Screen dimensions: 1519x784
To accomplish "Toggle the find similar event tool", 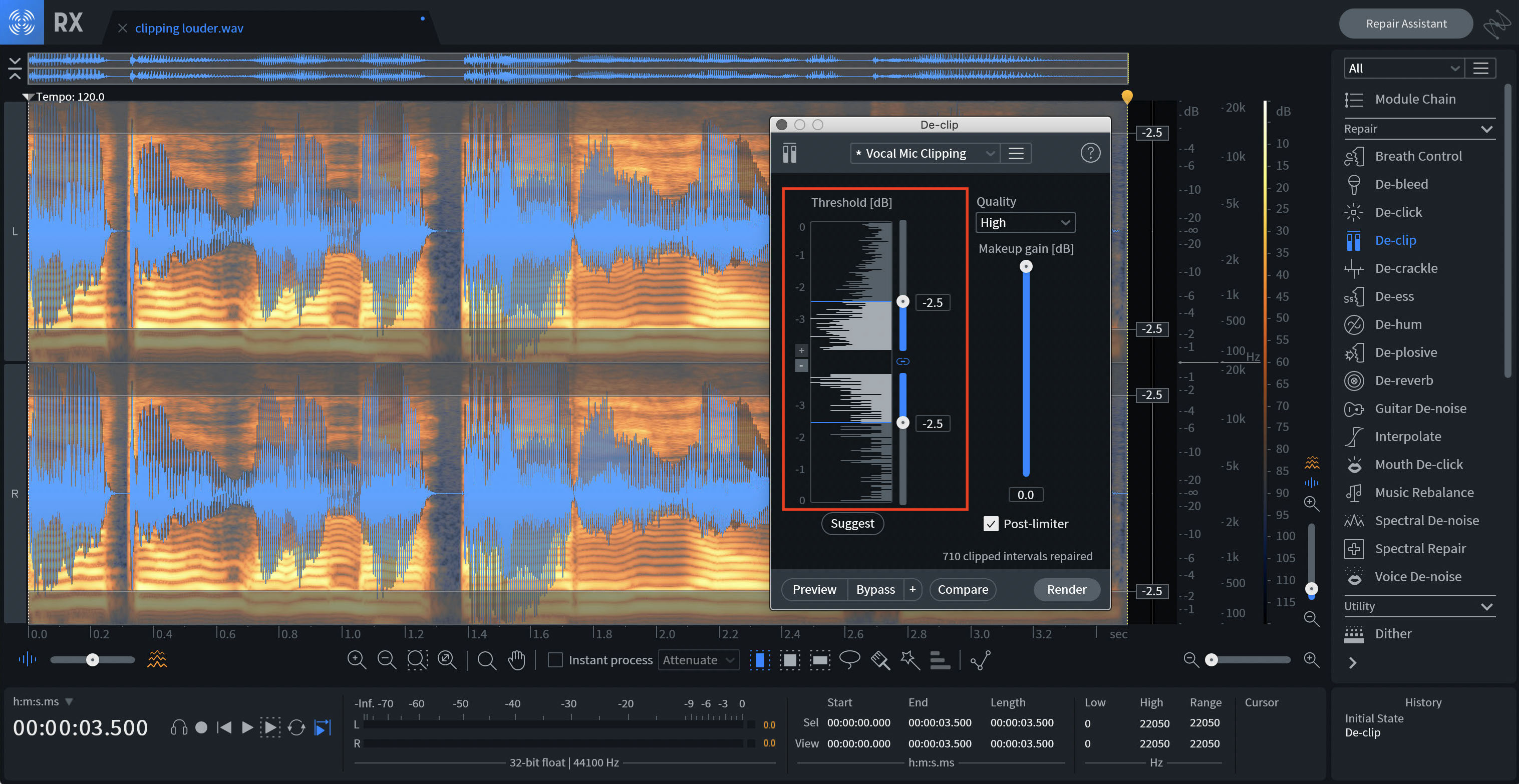I will point(980,660).
